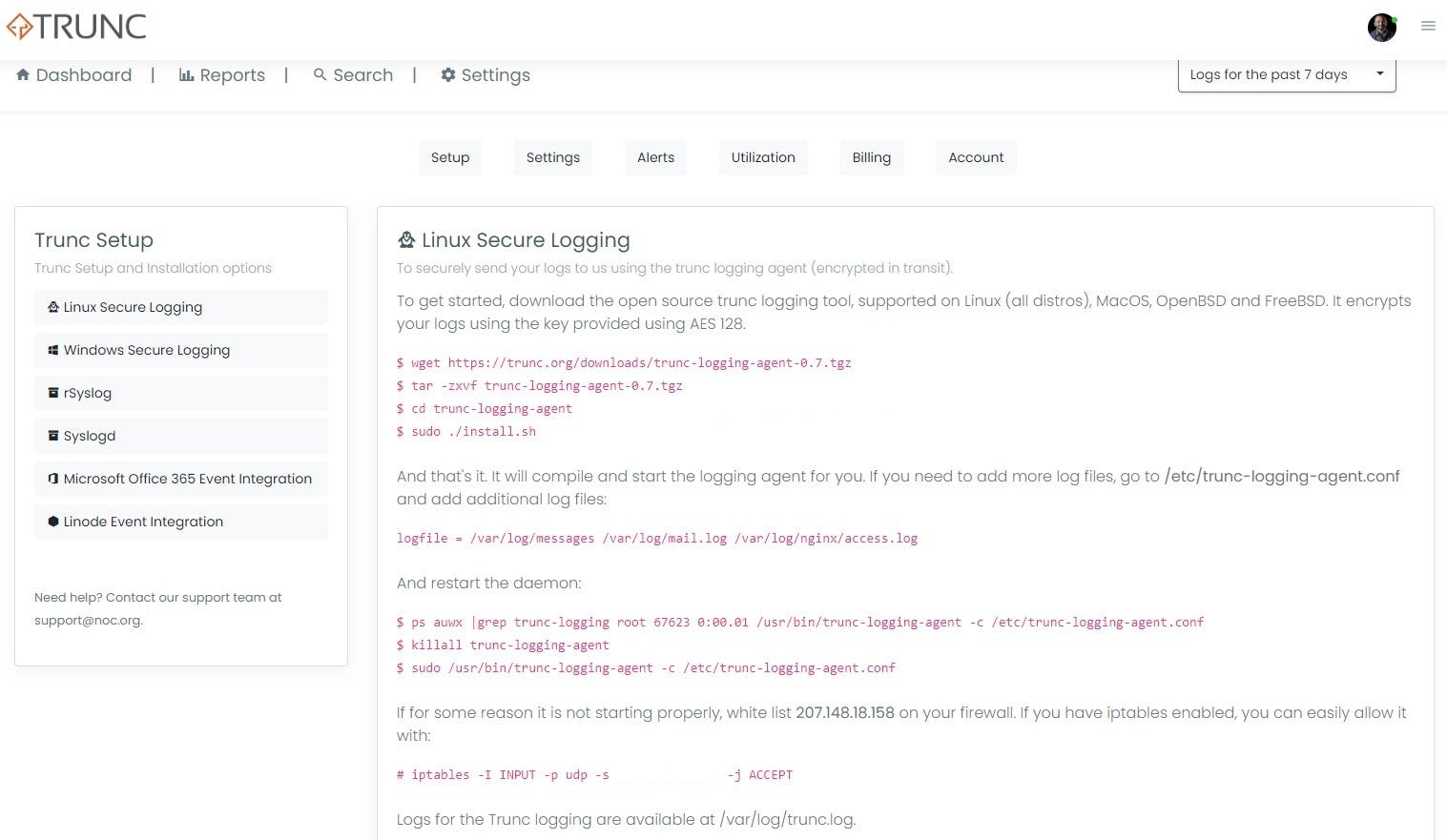1447x840 pixels.
Task: Click the Trunc logo icon
Action: point(20,27)
